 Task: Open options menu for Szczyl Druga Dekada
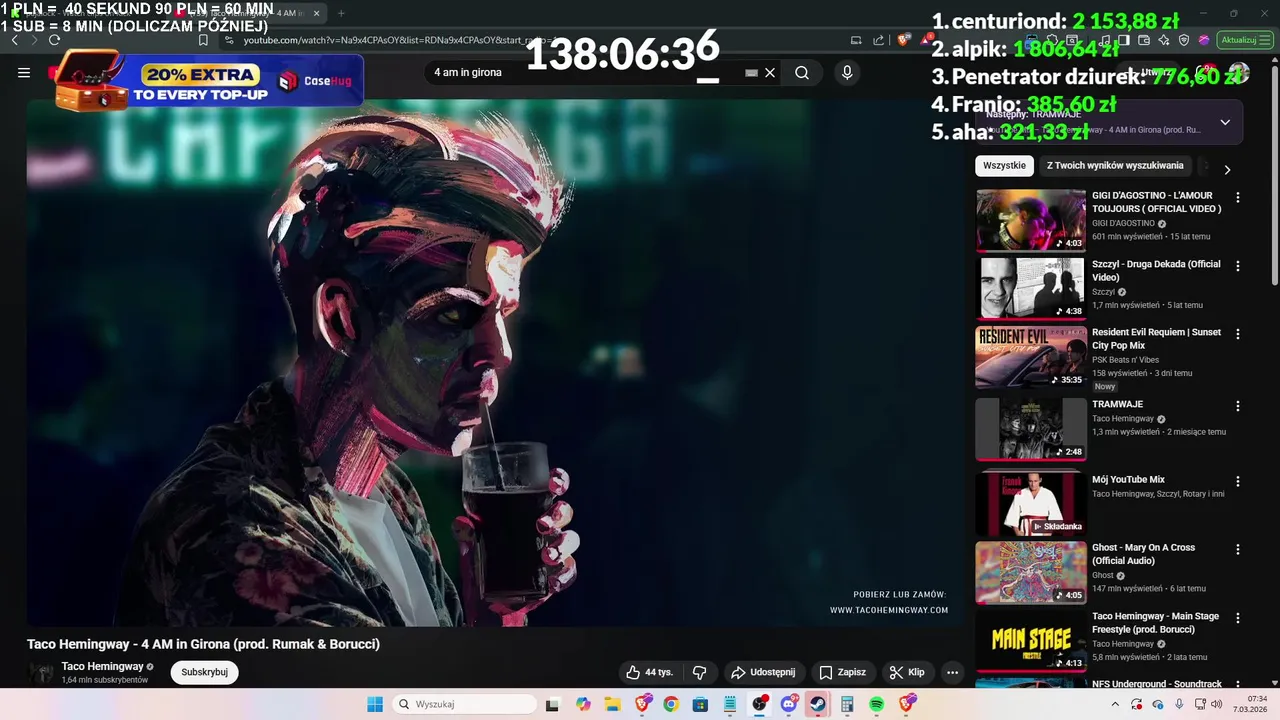click(x=1238, y=266)
